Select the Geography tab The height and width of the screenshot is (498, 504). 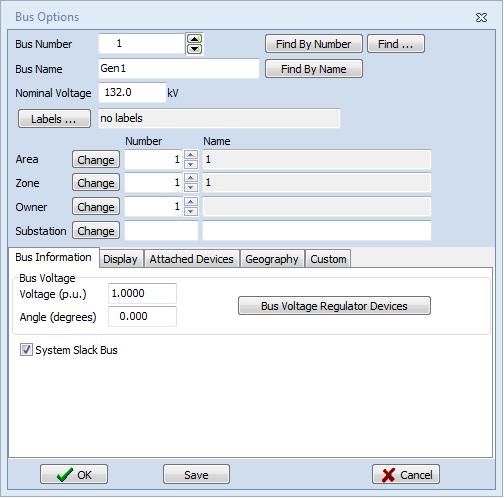(272, 259)
